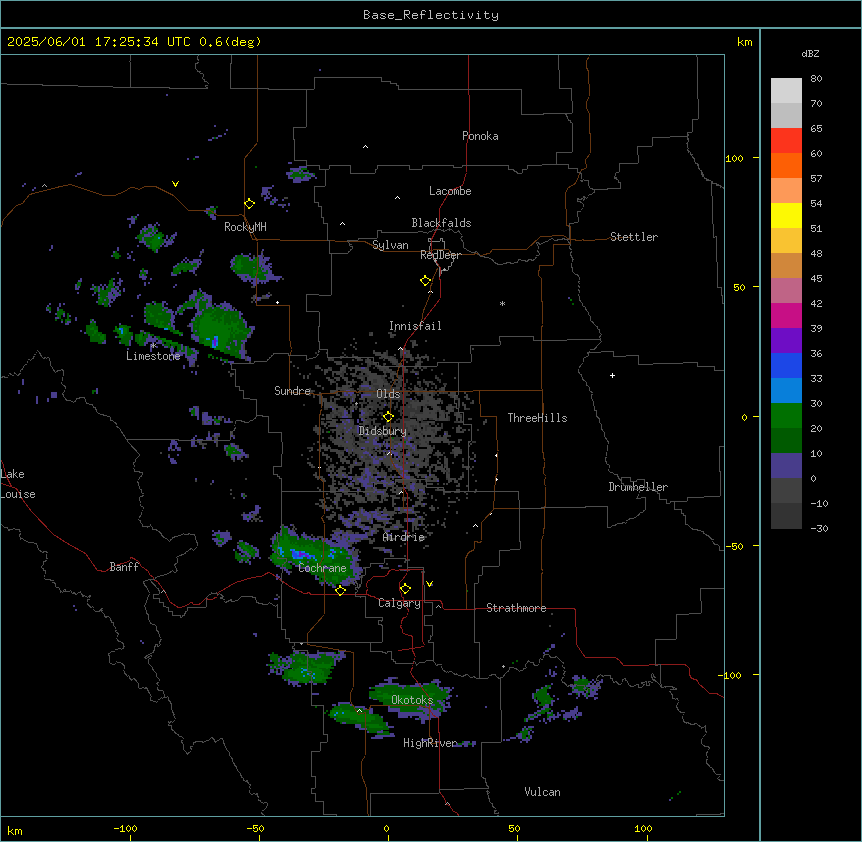Screen dimensions: 862x842
Task: Click the RedDeer city label
Action: click(441, 255)
